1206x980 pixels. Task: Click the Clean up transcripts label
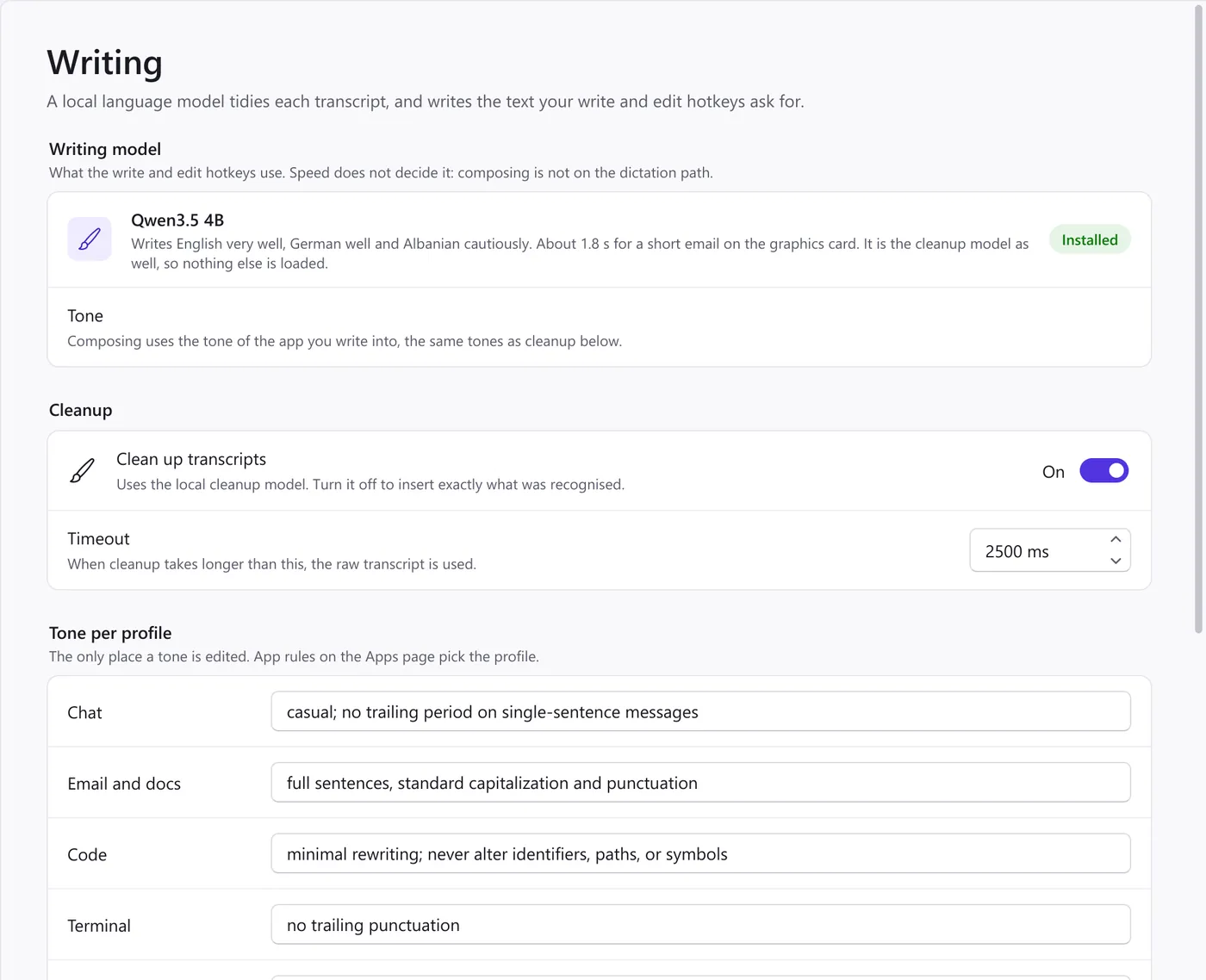pos(191,459)
